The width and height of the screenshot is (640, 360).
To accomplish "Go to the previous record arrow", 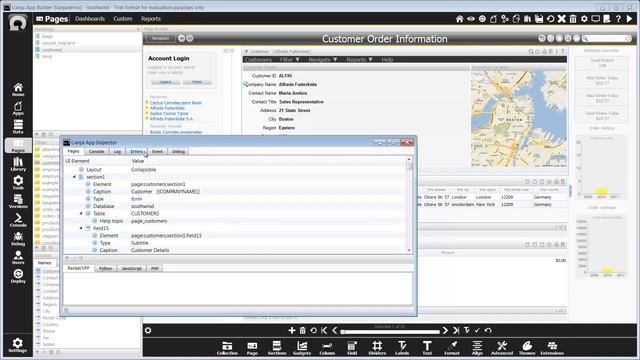I will click(334, 330).
